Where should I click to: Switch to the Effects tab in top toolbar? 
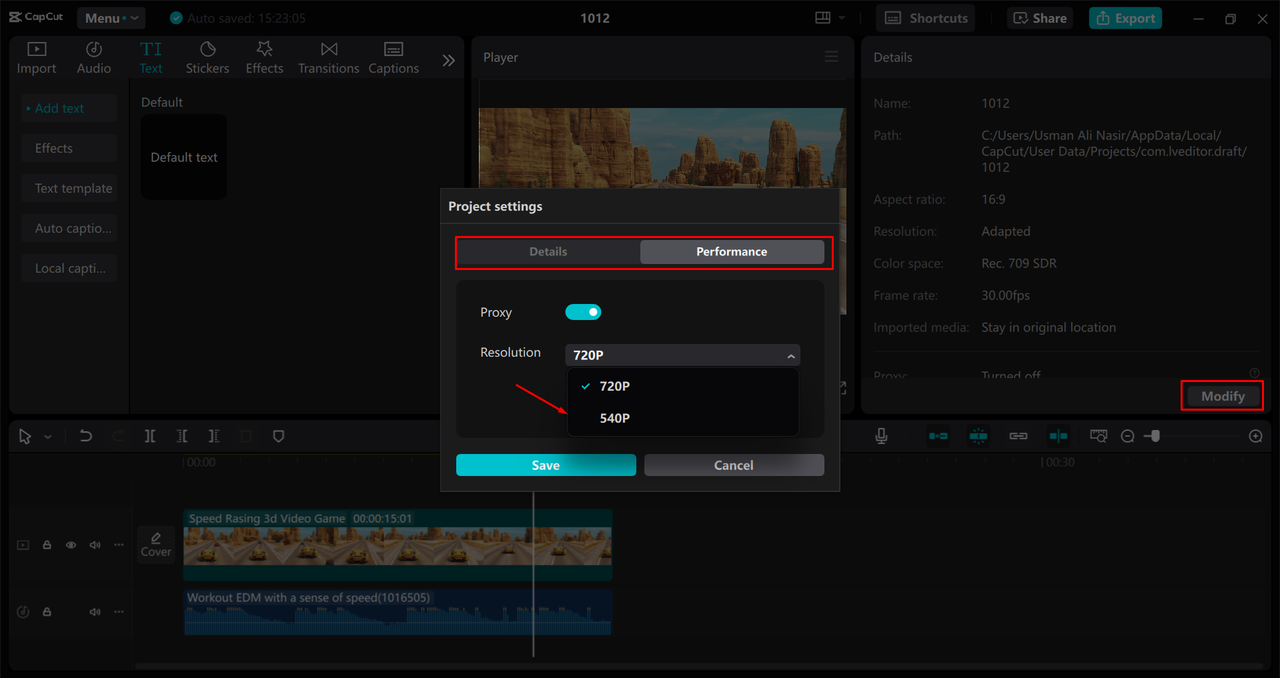coord(264,58)
